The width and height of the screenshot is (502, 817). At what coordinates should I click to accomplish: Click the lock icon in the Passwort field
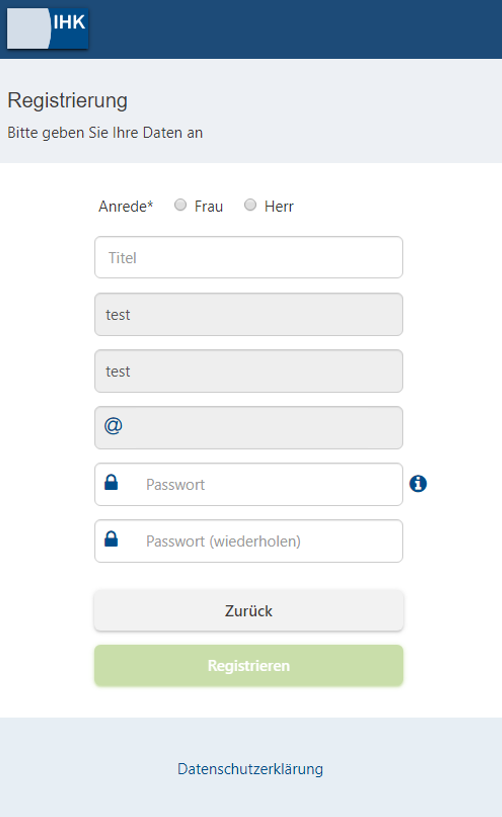coord(111,482)
